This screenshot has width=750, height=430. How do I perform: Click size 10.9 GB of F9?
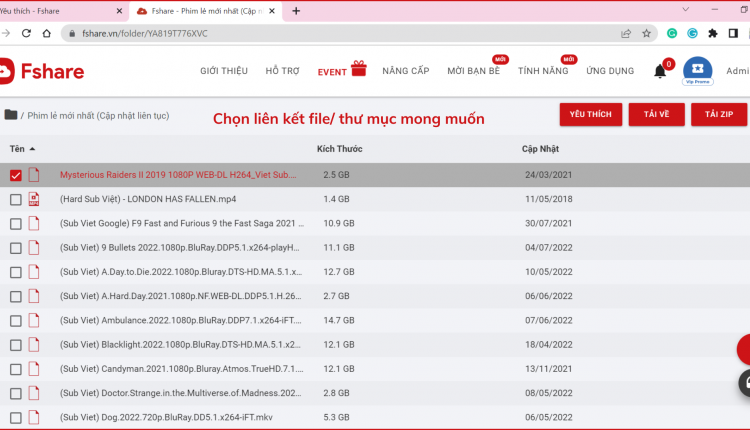click(339, 223)
